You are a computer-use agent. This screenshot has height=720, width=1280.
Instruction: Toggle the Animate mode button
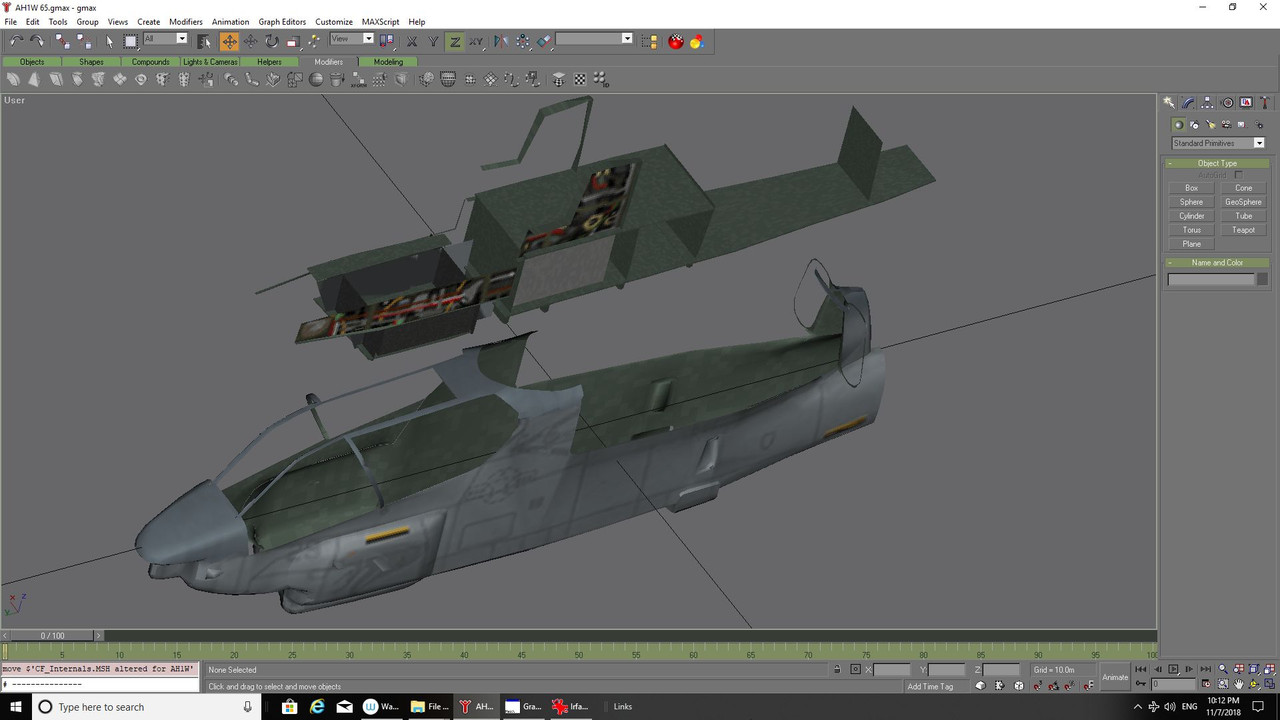1115,677
